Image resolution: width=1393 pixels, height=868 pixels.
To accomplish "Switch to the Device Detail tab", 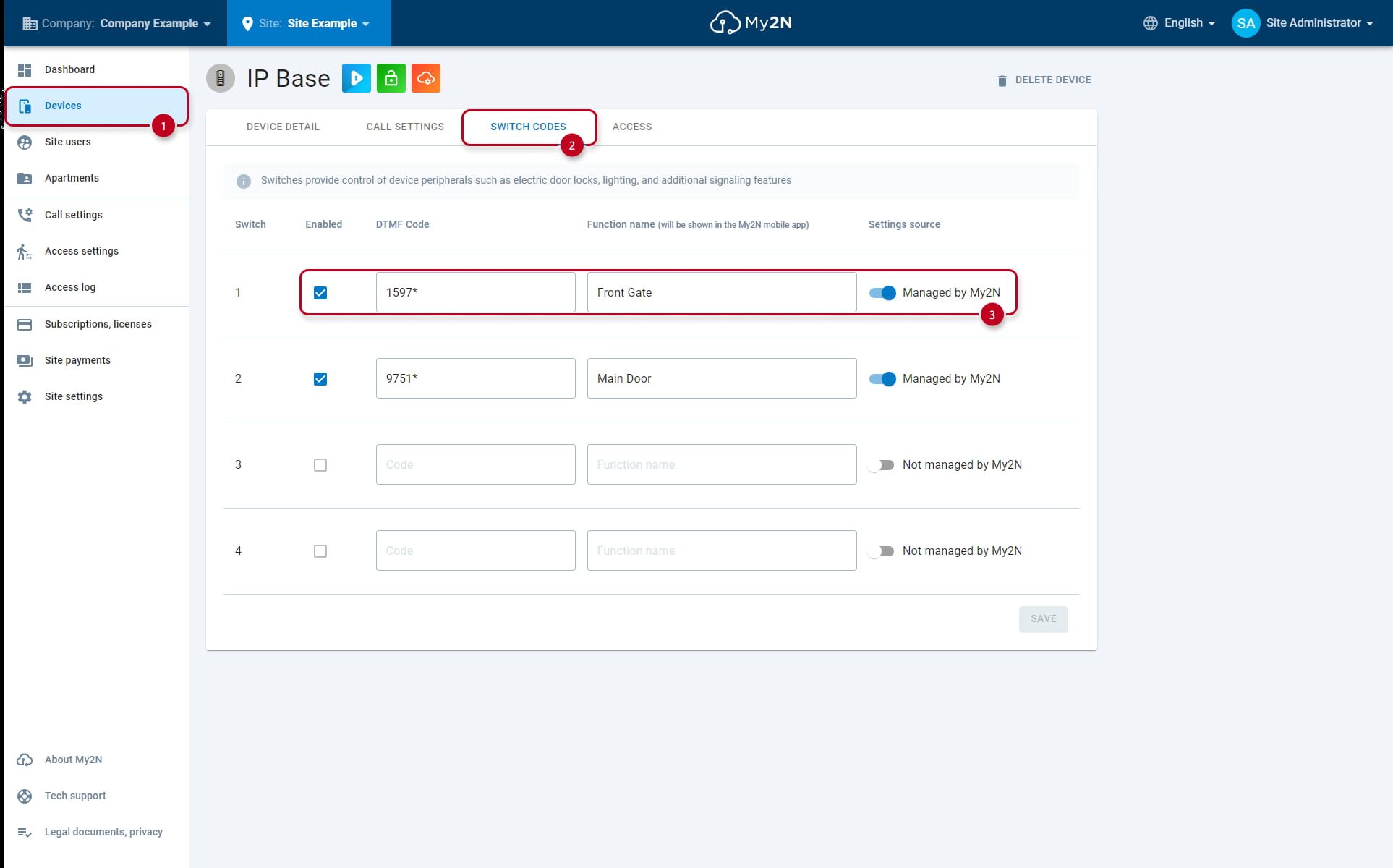I will [283, 127].
